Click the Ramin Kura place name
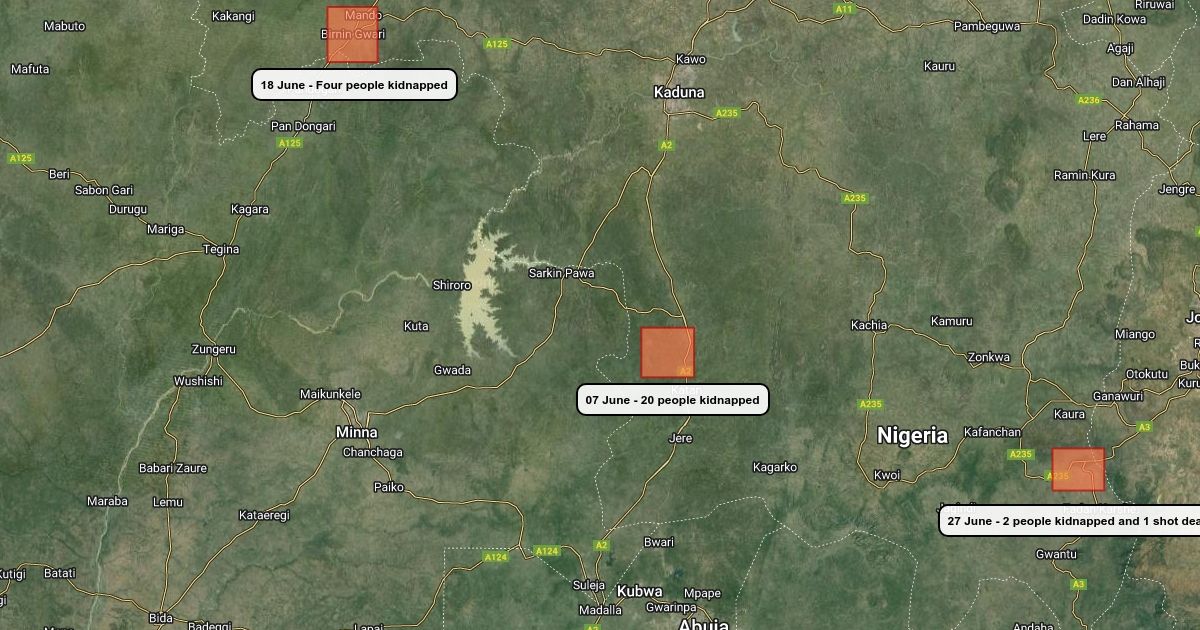Screen dimensions: 1200x630 pyautogui.click(x=1084, y=175)
